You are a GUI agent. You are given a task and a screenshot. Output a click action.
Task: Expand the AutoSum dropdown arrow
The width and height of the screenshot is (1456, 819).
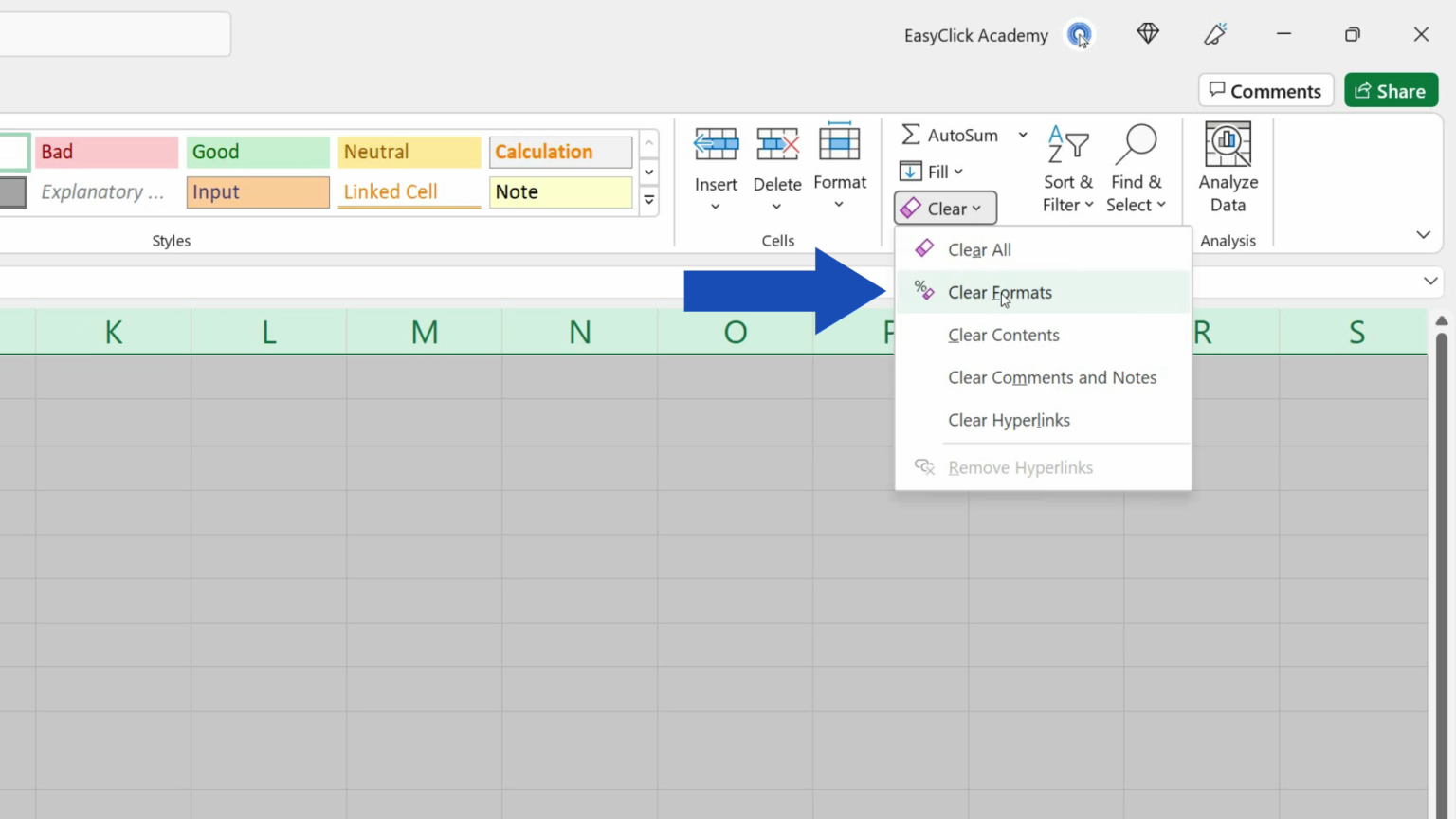(x=1023, y=135)
